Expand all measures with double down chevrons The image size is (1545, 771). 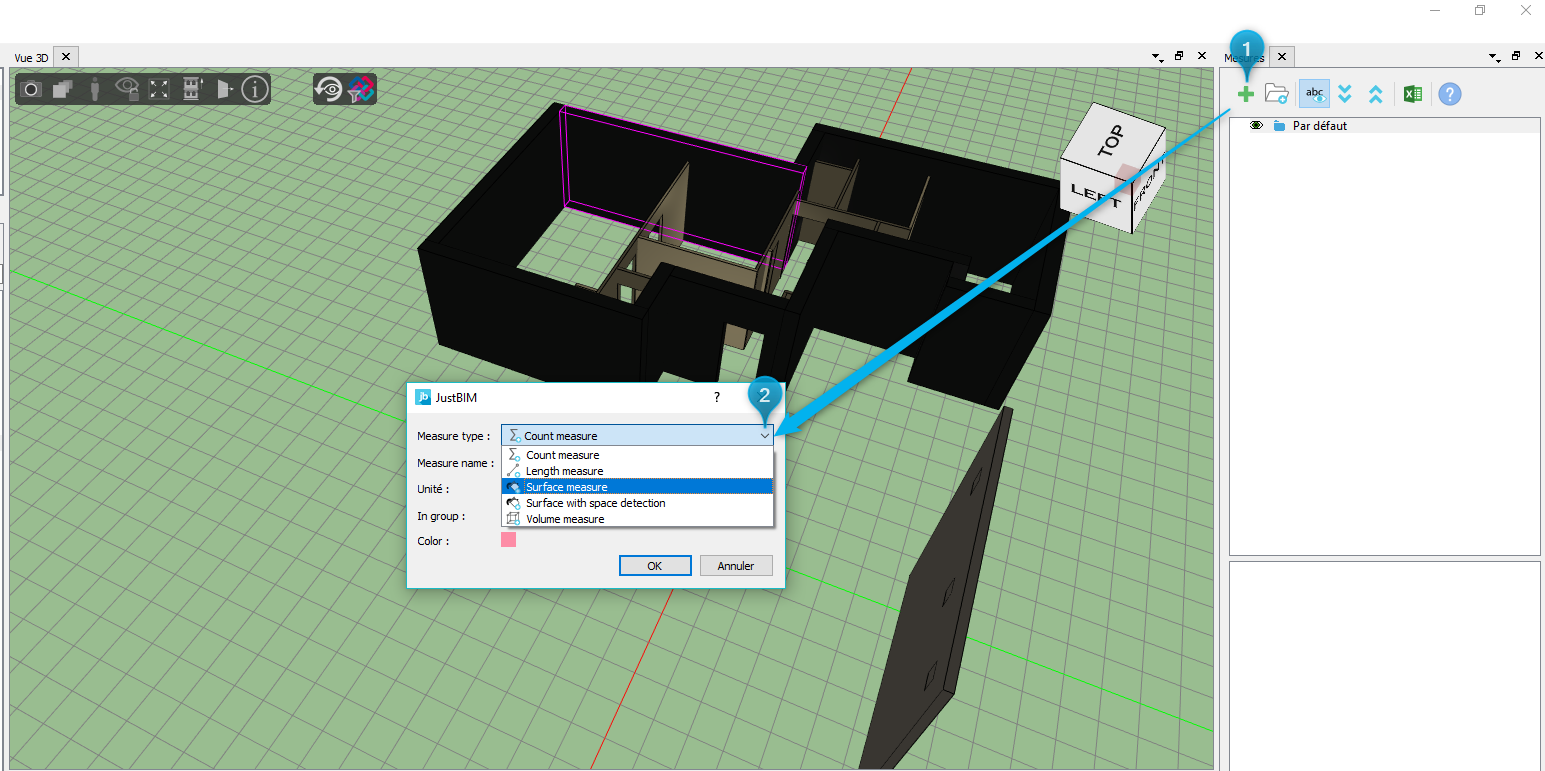tap(1345, 94)
